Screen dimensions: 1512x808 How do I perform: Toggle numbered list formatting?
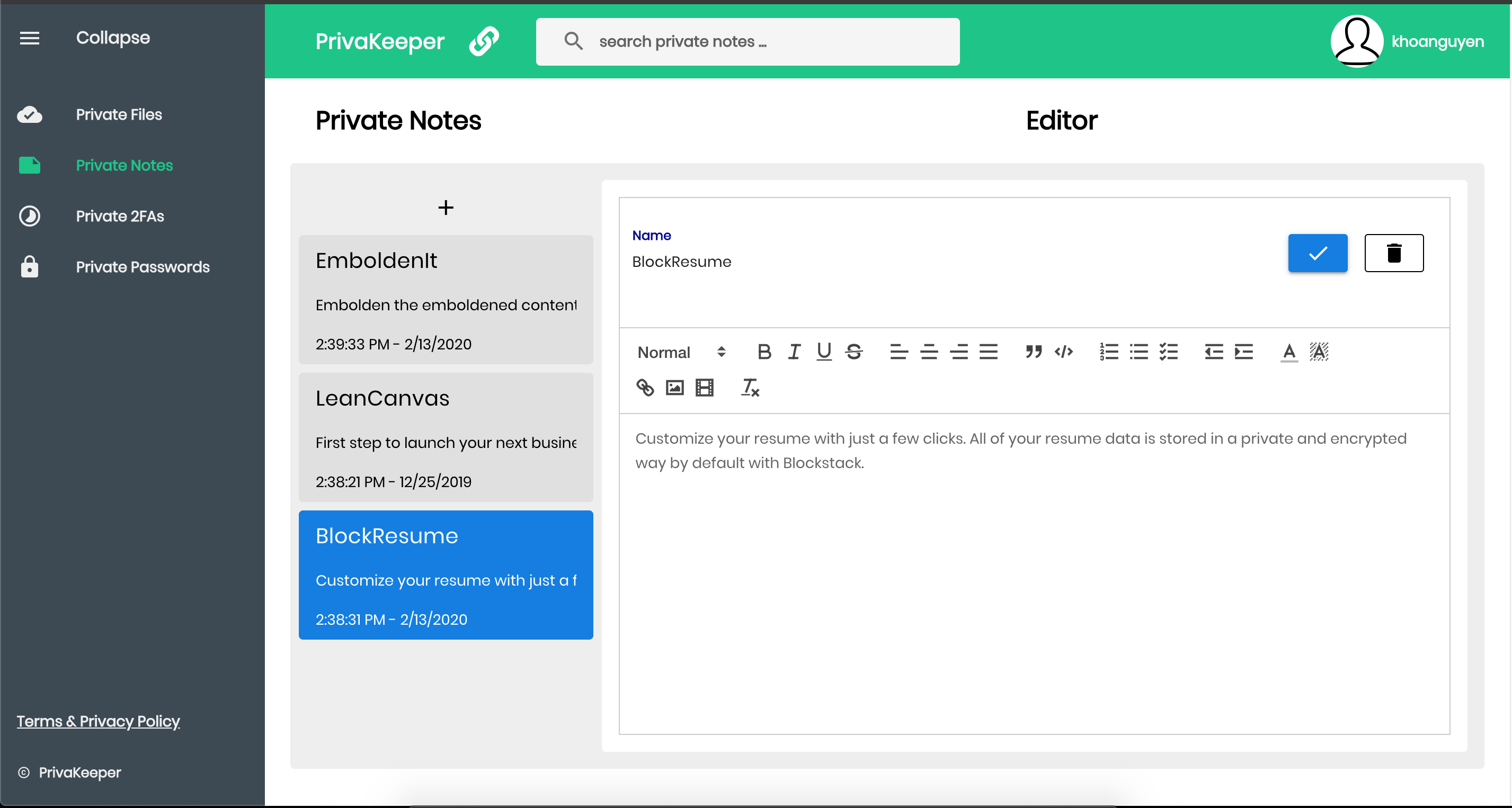1109,352
